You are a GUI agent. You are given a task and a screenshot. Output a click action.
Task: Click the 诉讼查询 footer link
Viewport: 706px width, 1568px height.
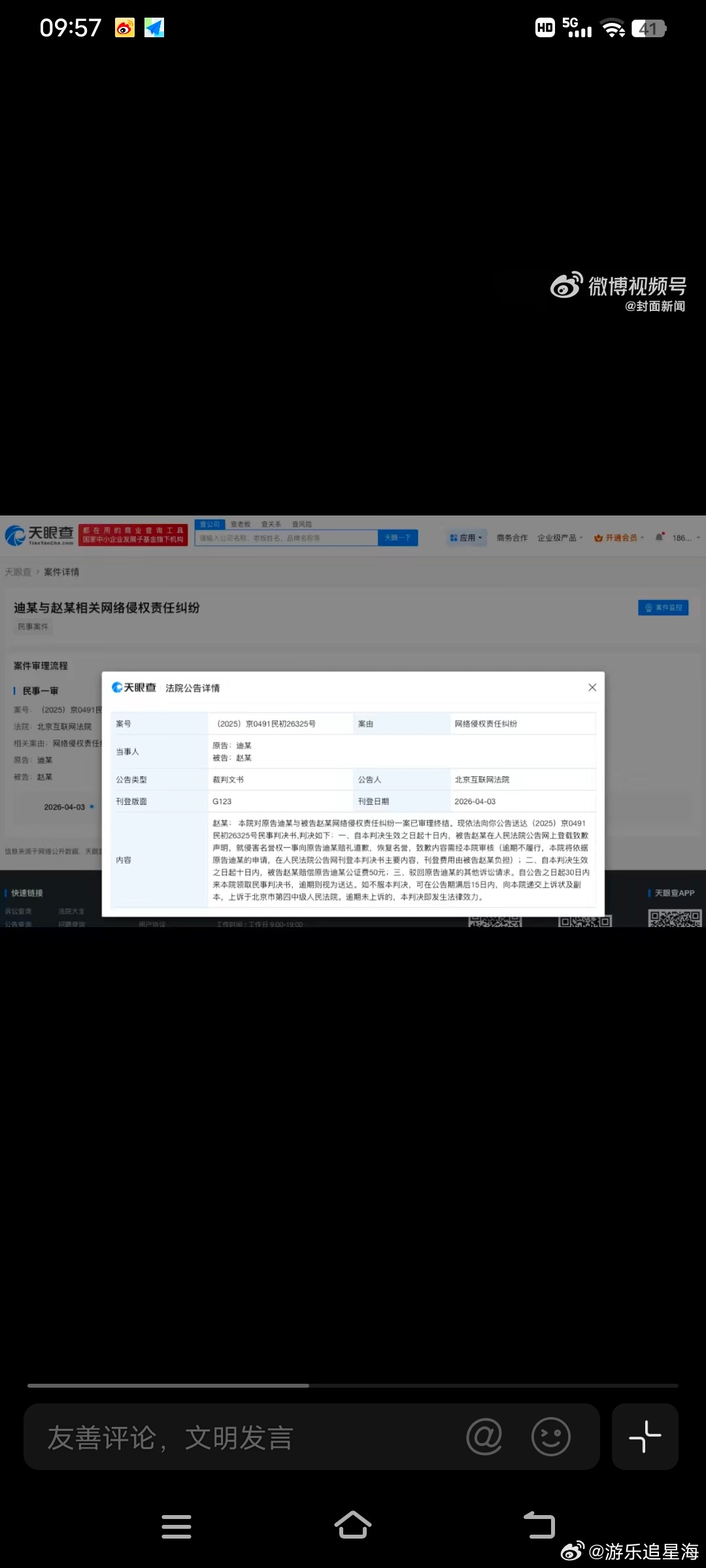18,911
